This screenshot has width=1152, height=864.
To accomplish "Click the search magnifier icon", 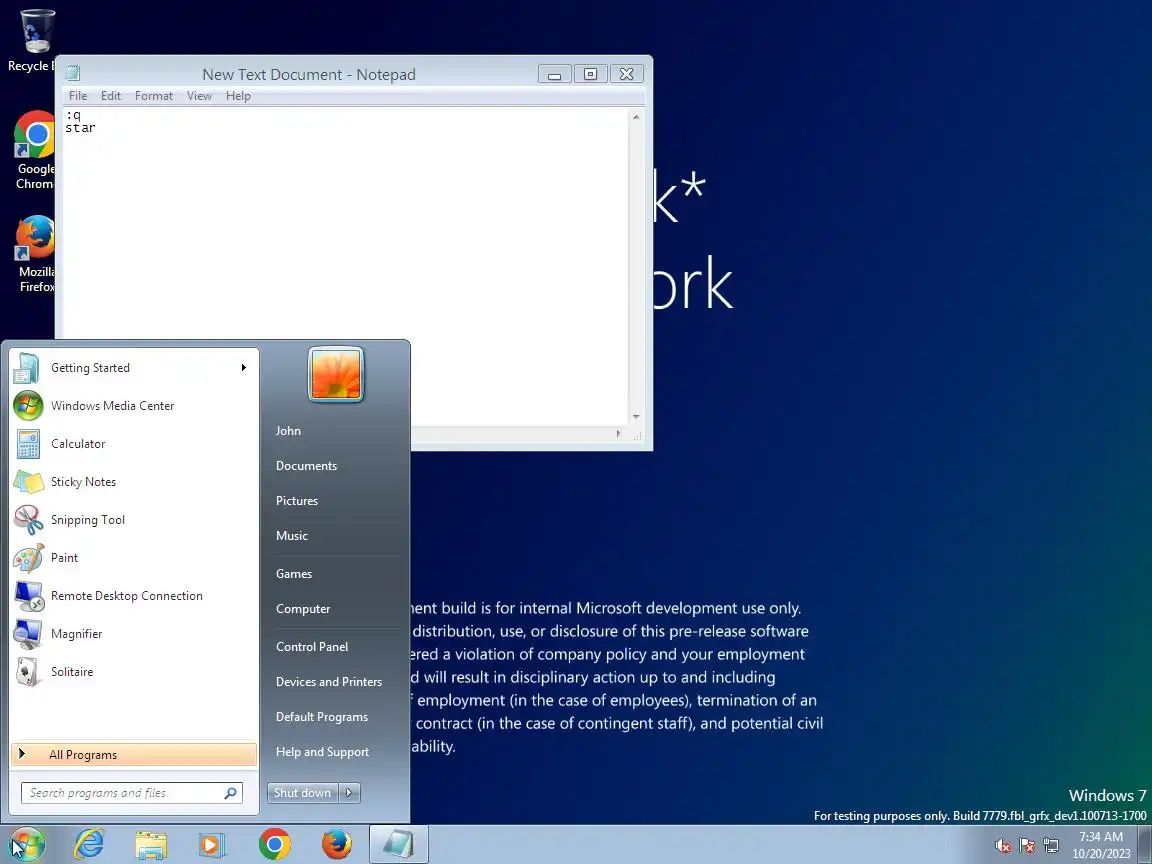I will click(x=230, y=793).
